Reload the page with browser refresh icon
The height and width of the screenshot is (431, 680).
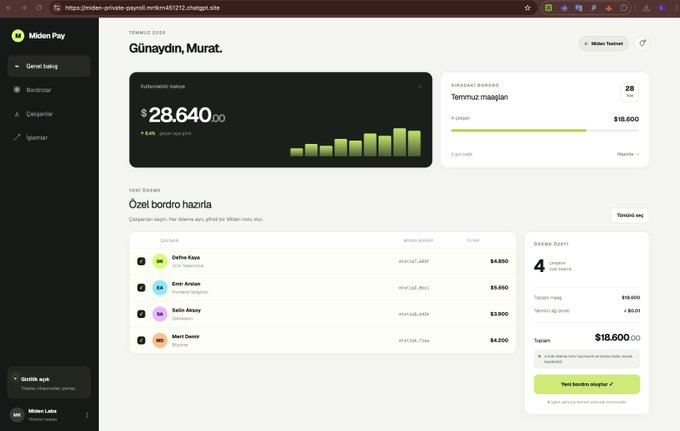(39, 8)
